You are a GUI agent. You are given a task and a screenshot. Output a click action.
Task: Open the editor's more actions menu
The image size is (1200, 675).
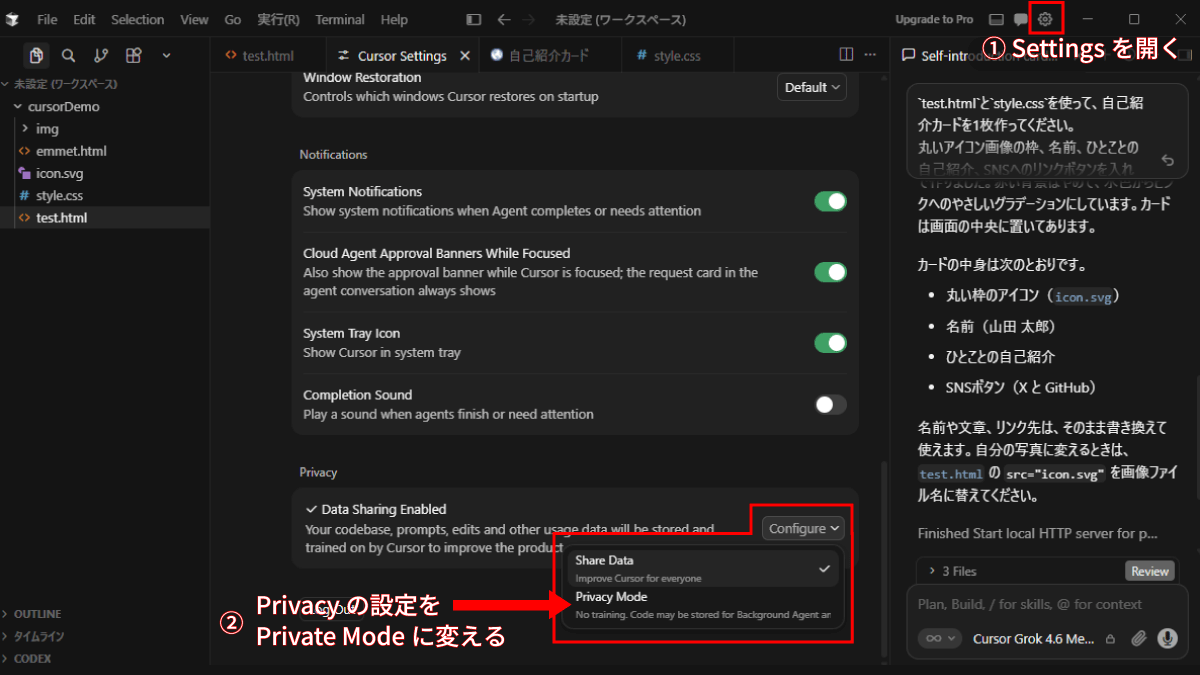869,55
